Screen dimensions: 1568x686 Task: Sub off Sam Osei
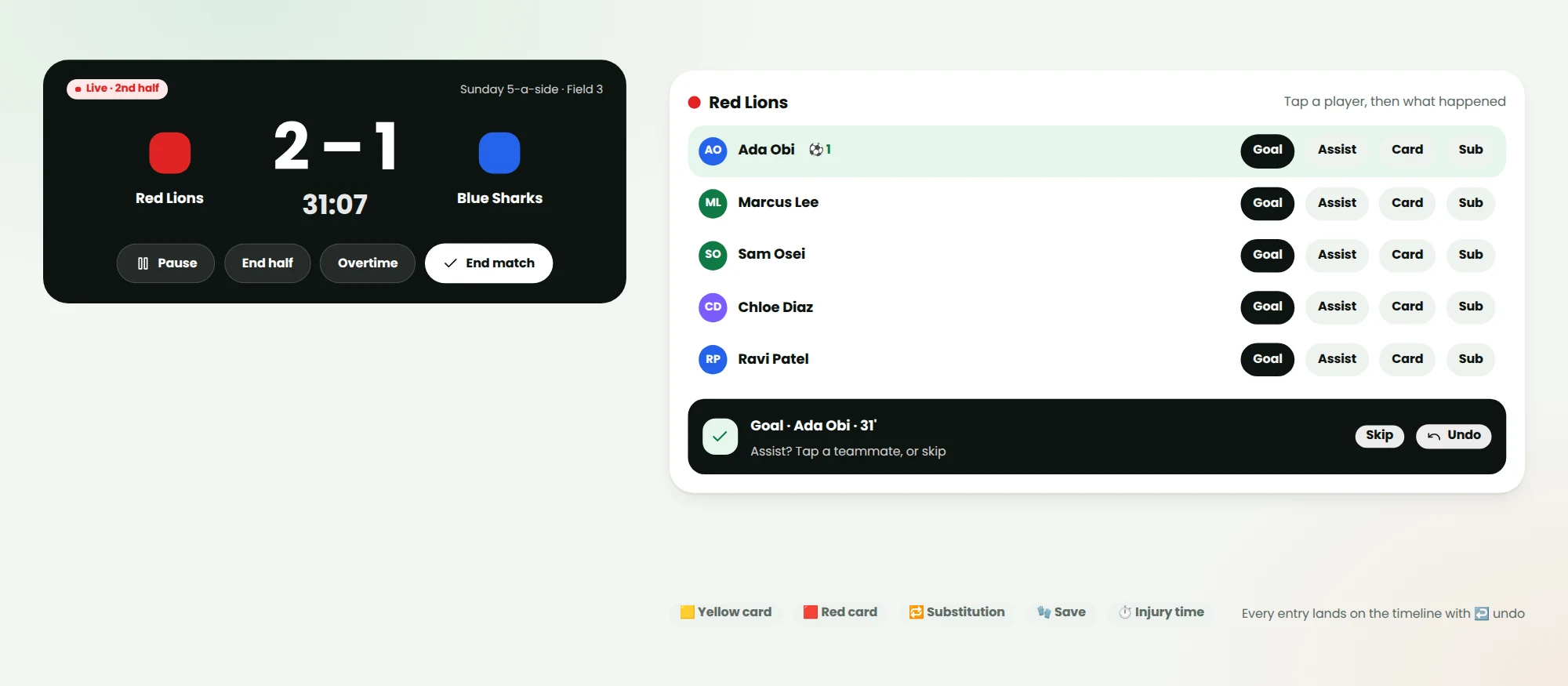click(x=1471, y=256)
